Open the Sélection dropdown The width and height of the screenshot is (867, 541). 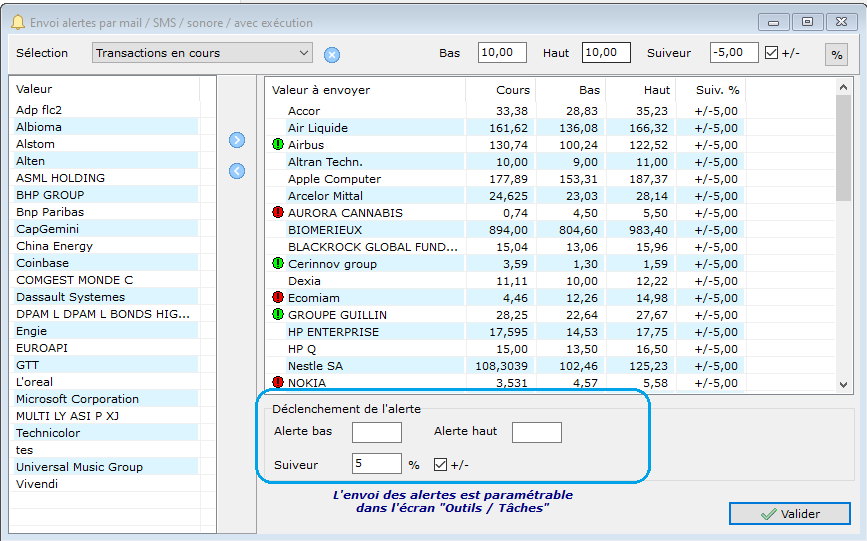[x=202, y=53]
